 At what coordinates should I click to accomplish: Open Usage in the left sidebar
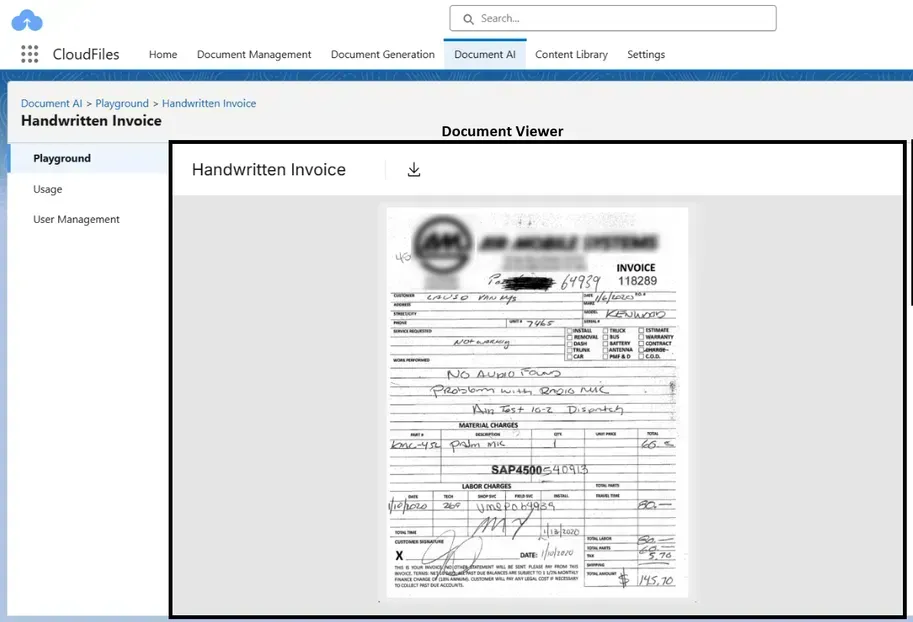pos(48,189)
